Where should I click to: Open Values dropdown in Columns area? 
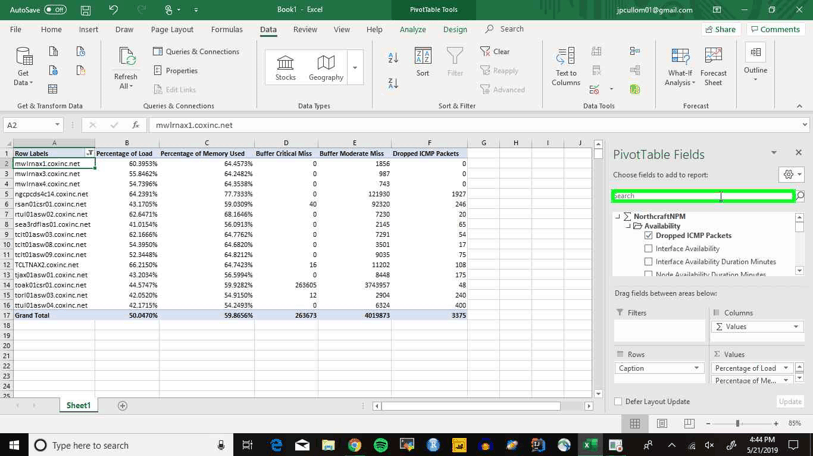click(x=796, y=327)
